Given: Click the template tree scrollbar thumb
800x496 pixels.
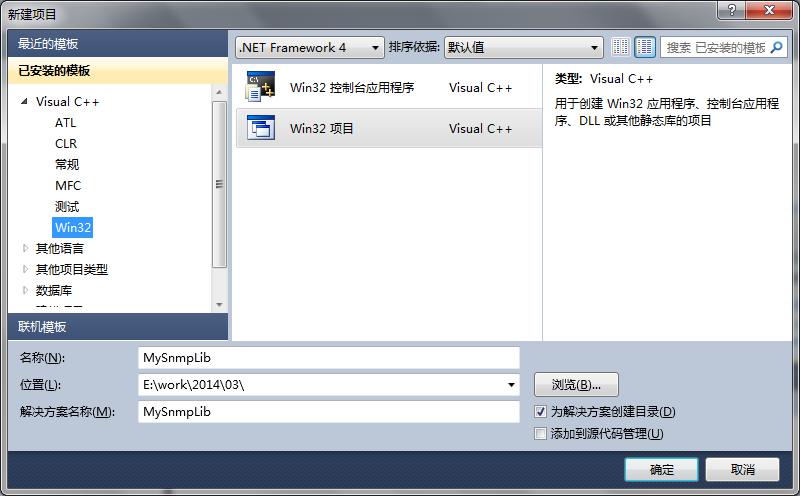Looking at the screenshot, I should point(219,184).
